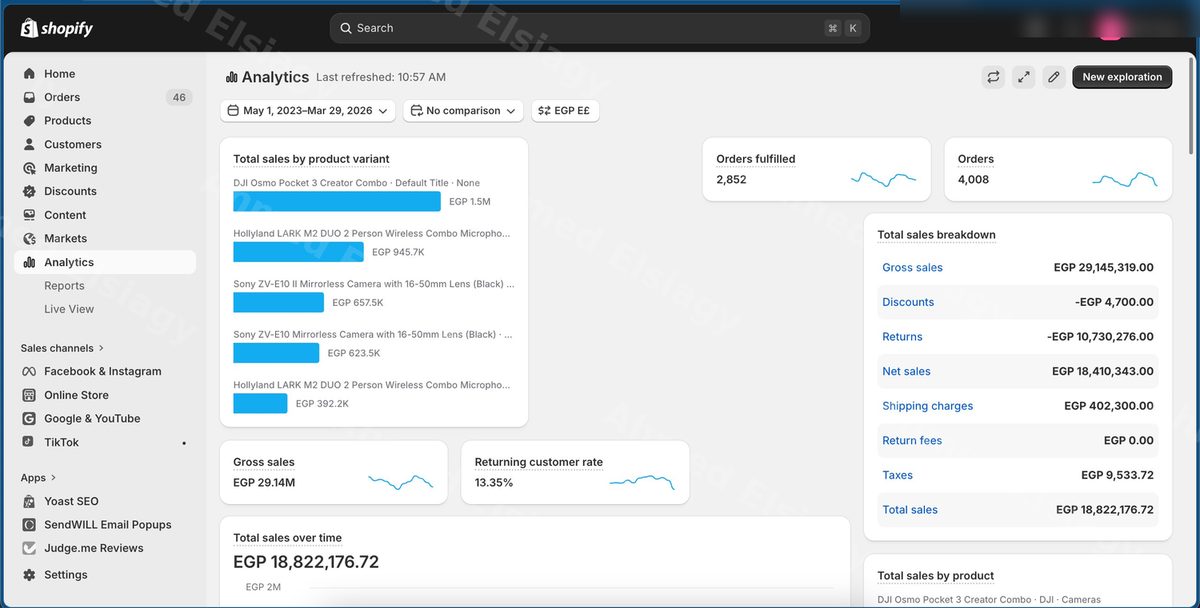Open the No comparison dropdown
This screenshot has height=608, width=1200.
463,111
